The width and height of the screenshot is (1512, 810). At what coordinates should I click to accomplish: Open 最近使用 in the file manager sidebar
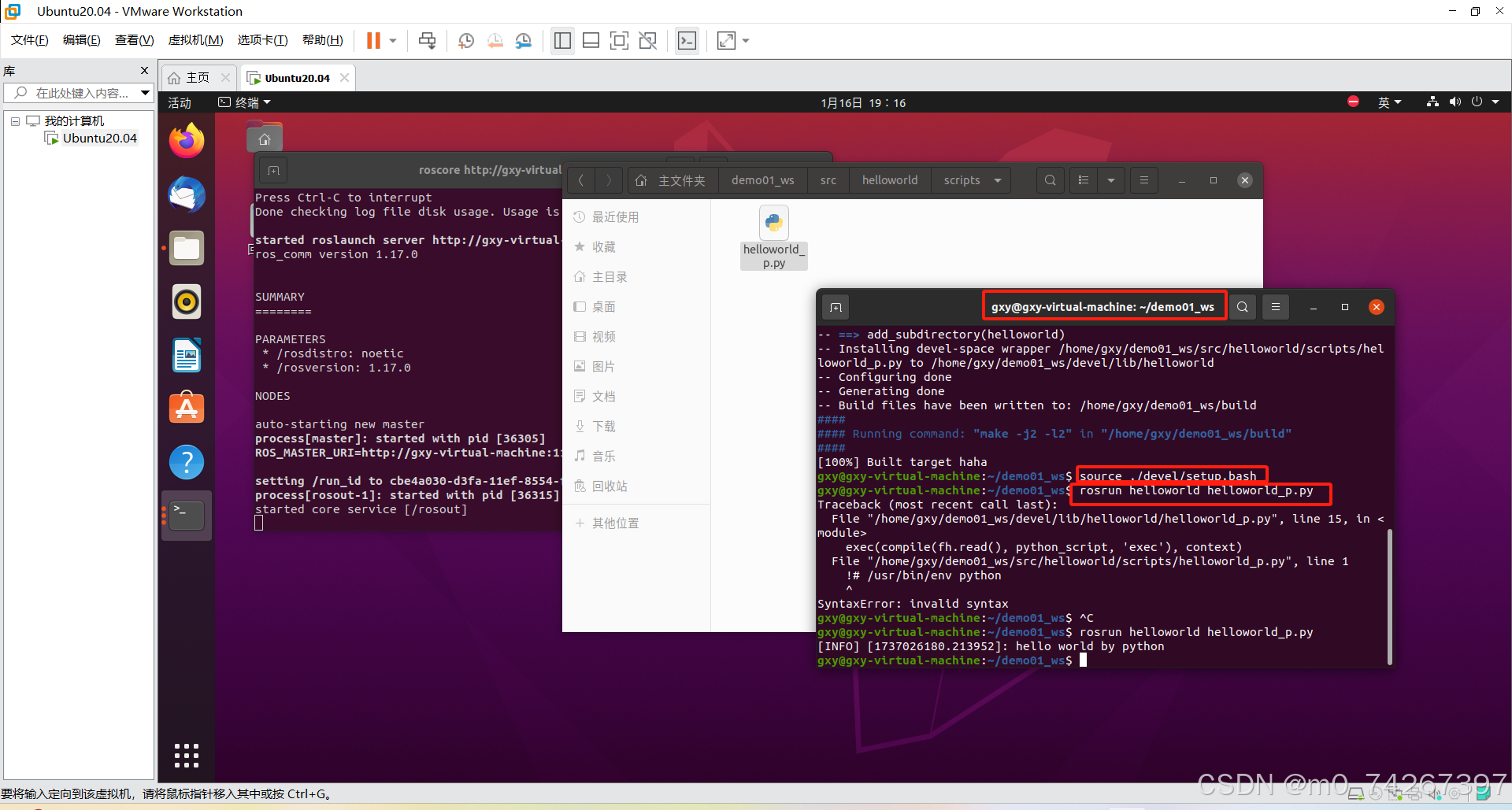coord(636,217)
